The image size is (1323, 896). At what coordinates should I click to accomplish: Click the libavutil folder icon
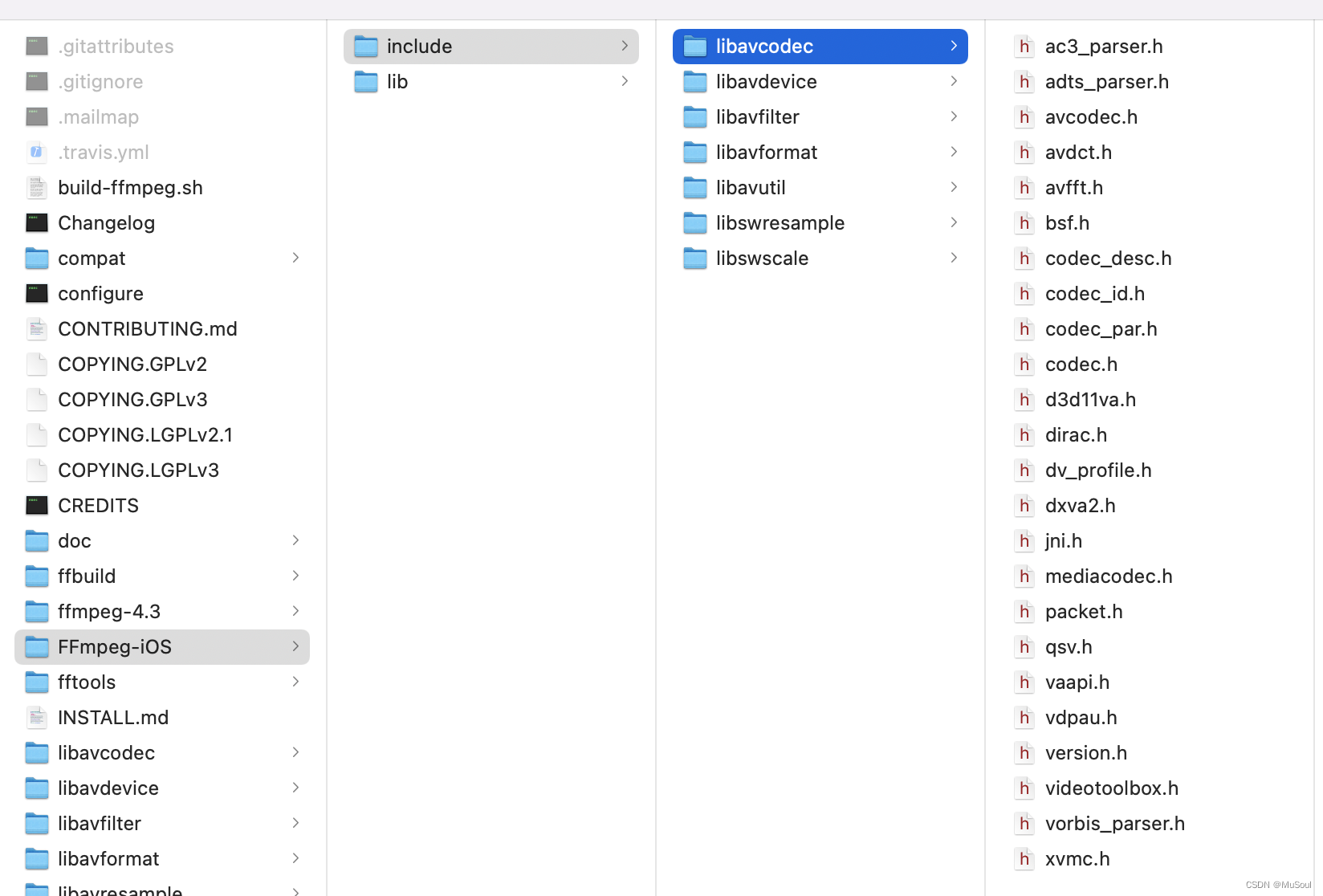pyautogui.click(x=695, y=188)
